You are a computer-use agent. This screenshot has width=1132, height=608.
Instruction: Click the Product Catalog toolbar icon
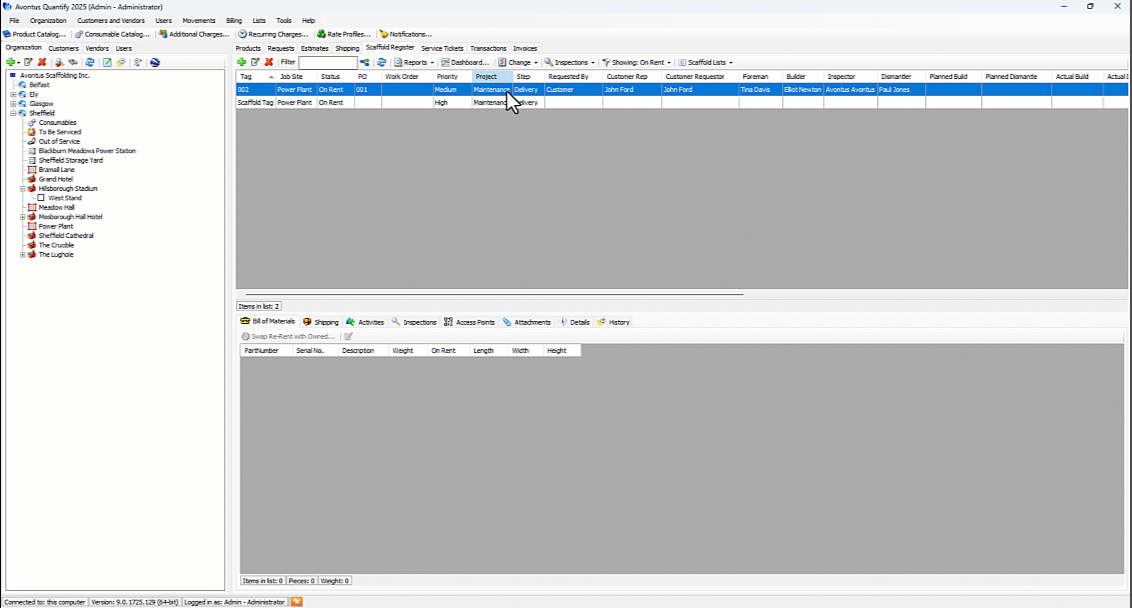(x=7, y=34)
